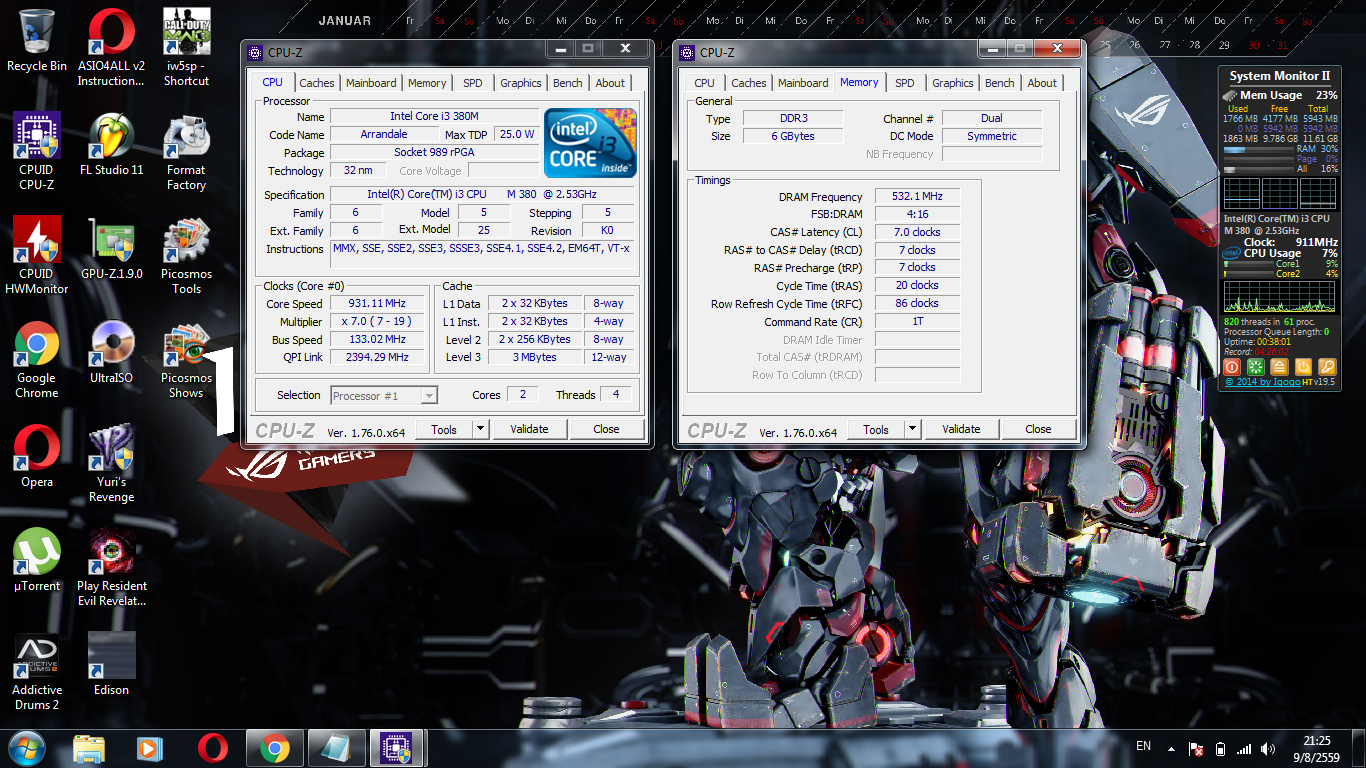
Task: Click the orange key icon in System Monitor
Action: (1327, 367)
